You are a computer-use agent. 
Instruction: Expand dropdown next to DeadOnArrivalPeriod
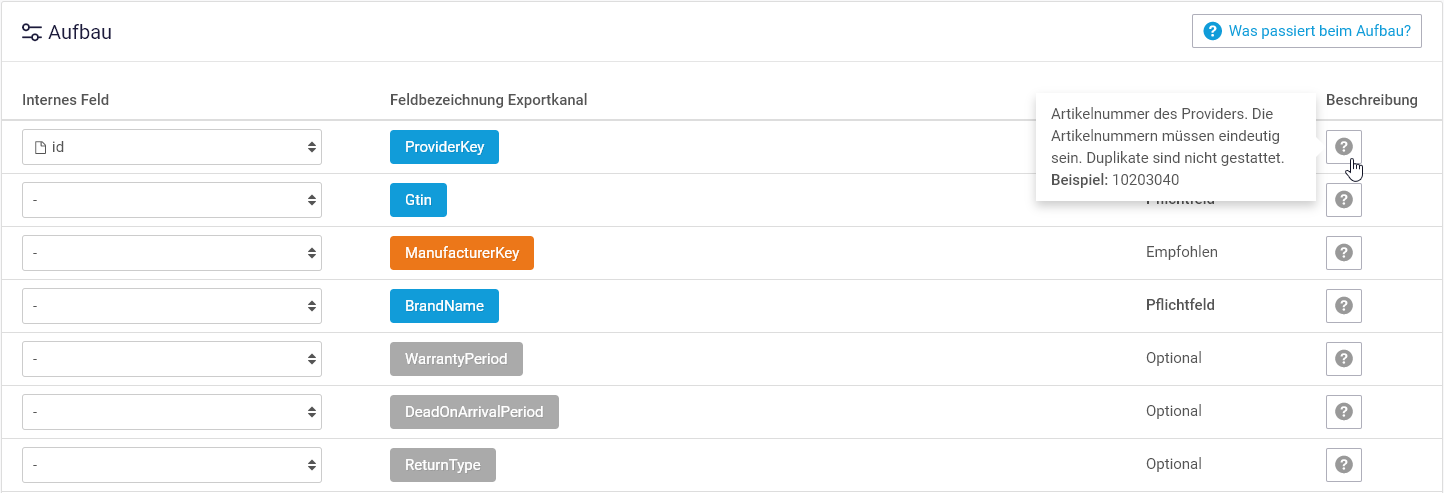tap(172, 412)
